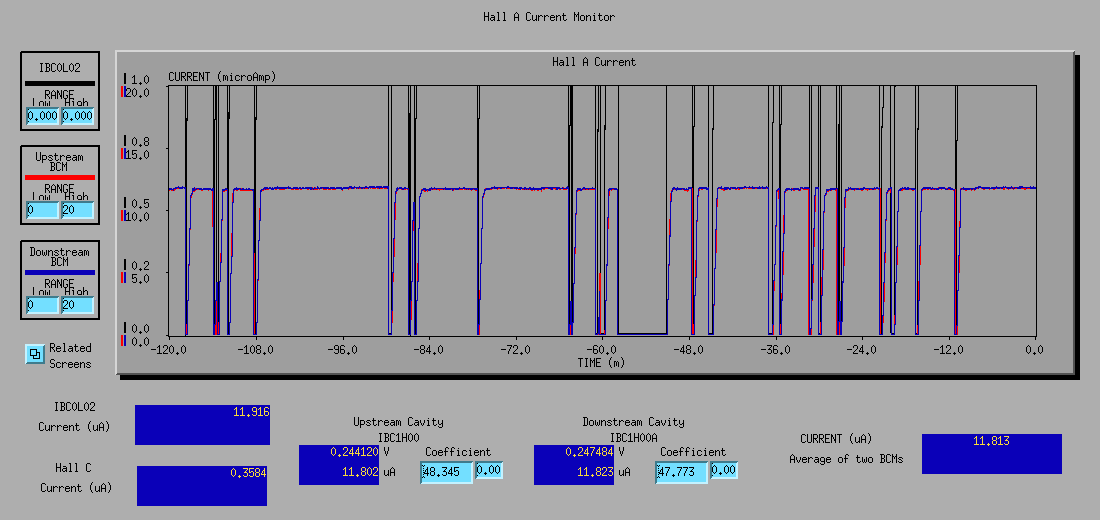Click the IBC1H00 label under Upstream Cavity
Image resolution: width=1100 pixels, height=520 pixels.
(x=398, y=438)
